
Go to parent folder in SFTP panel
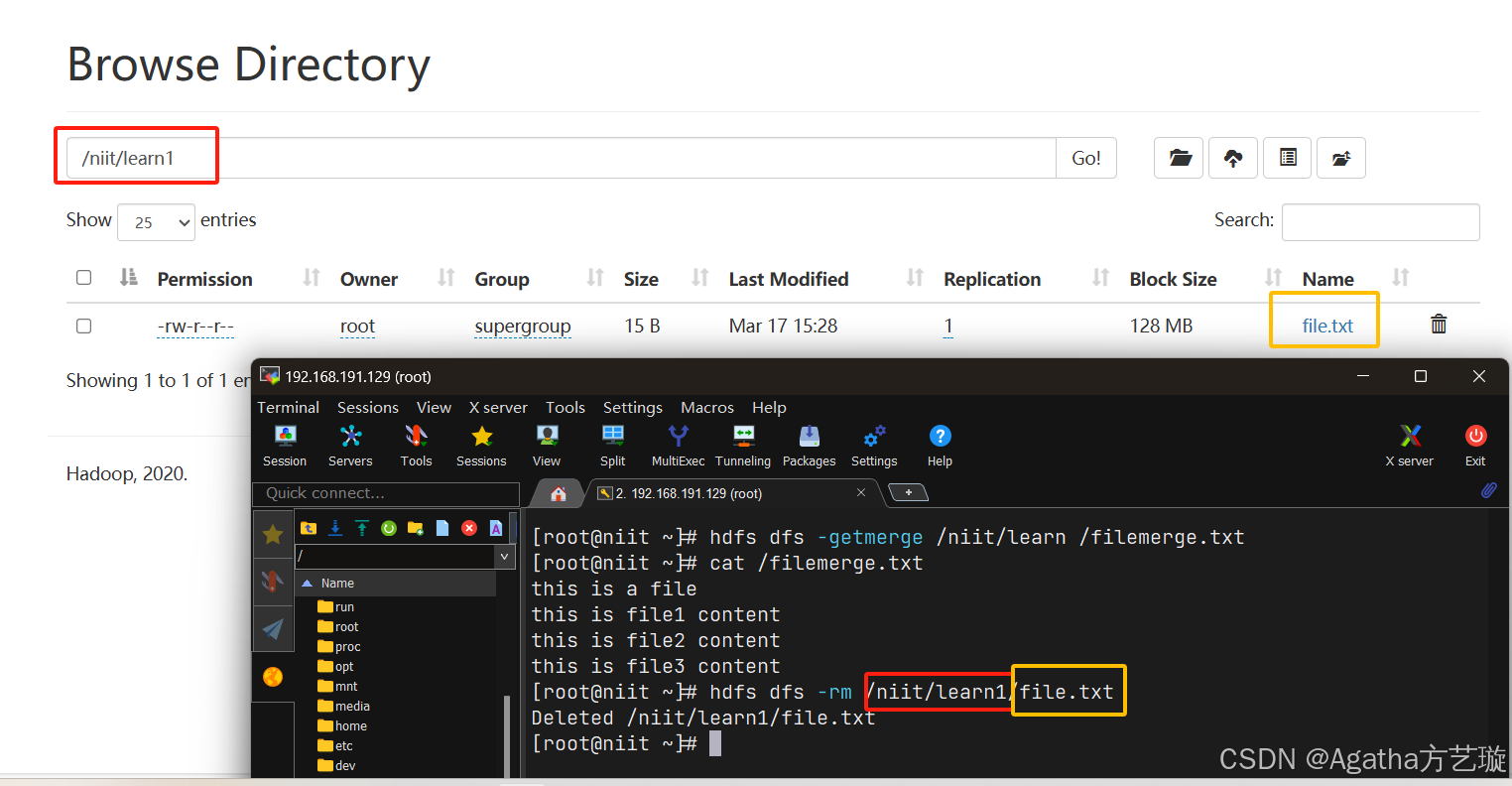tap(309, 528)
